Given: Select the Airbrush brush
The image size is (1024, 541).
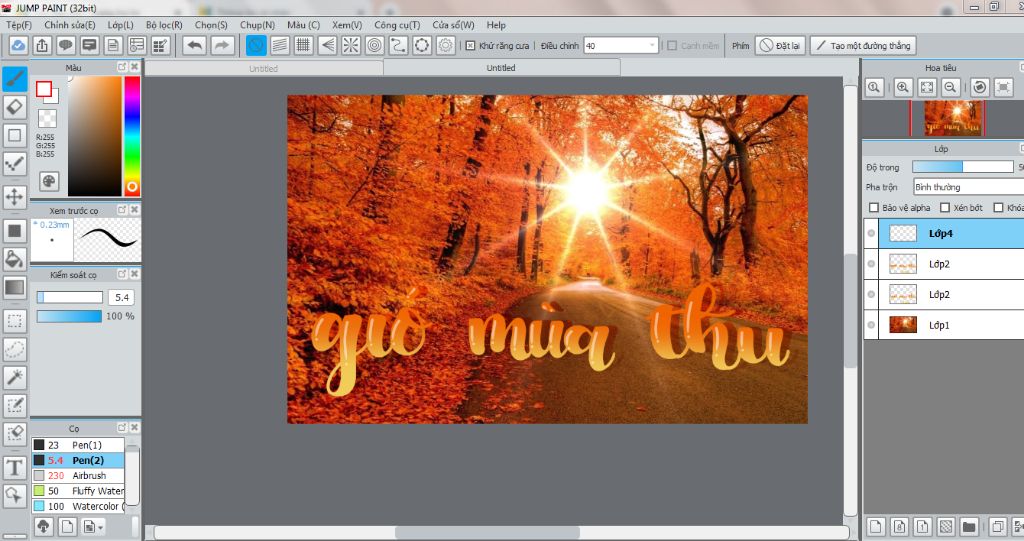Looking at the screenshot, I should point(78,476).
